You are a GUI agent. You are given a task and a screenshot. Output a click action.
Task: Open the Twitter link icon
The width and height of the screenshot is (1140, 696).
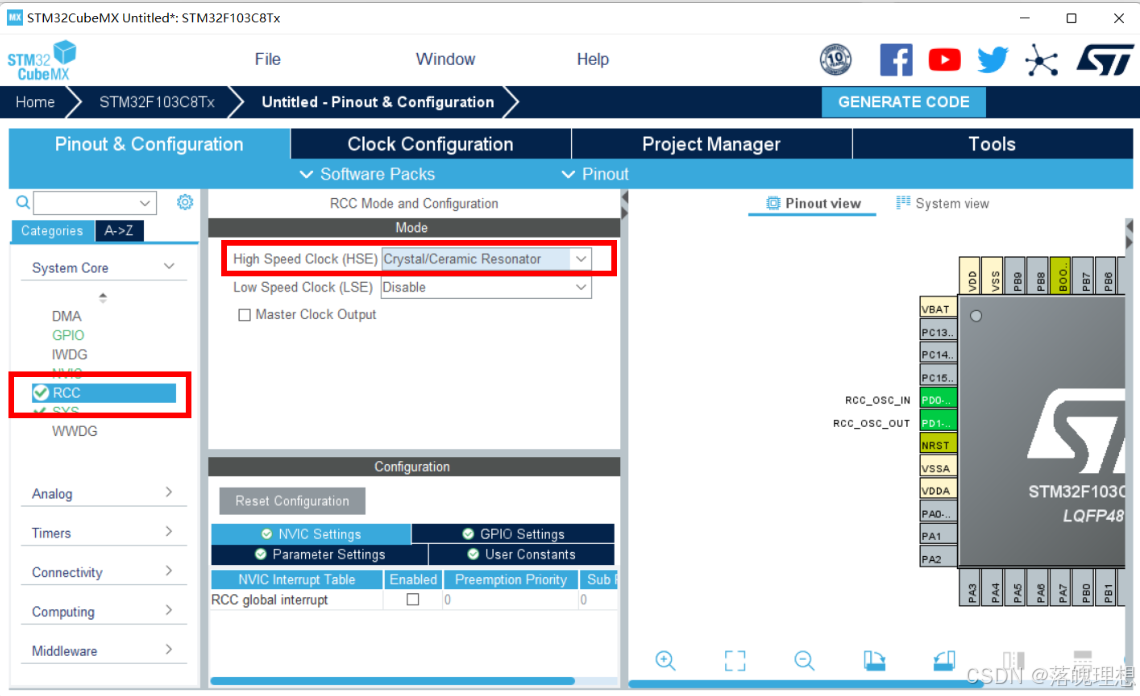[992, 60]
